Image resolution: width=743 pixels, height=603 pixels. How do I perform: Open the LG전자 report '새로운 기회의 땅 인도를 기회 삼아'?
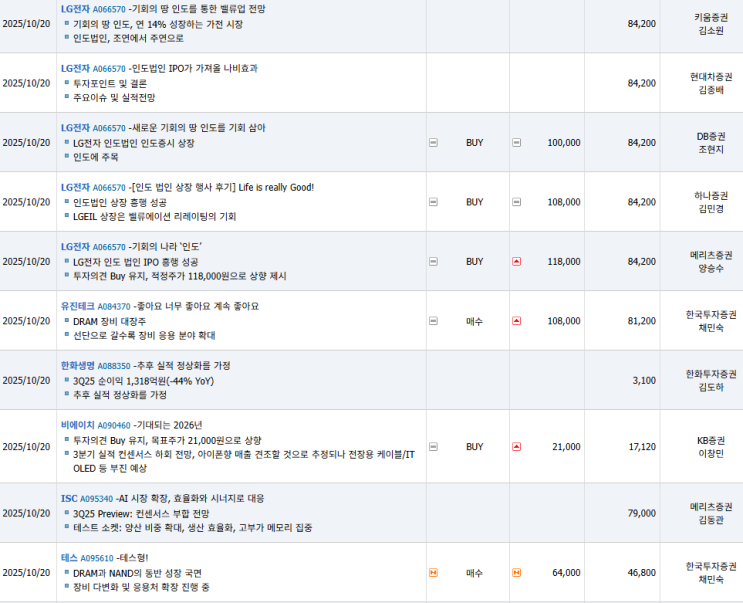coord(200,128)
